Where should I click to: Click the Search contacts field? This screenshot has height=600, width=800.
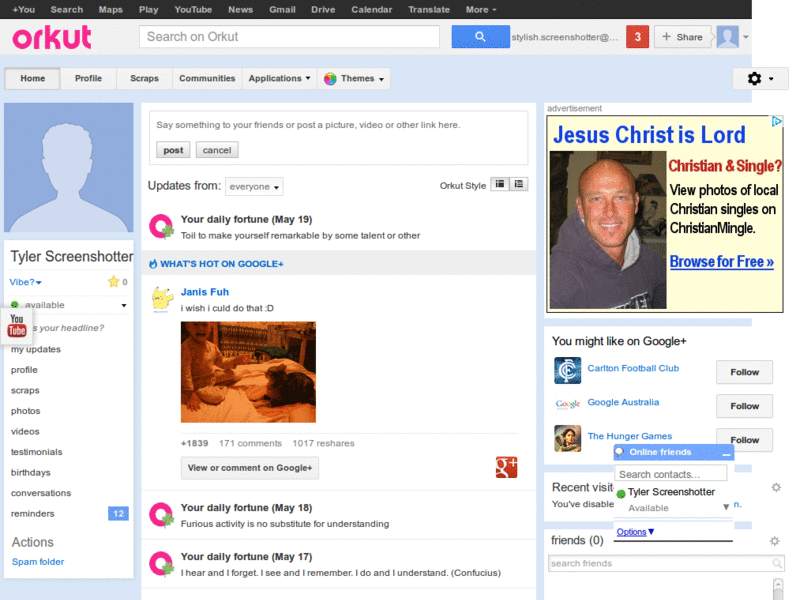[670, 474]
